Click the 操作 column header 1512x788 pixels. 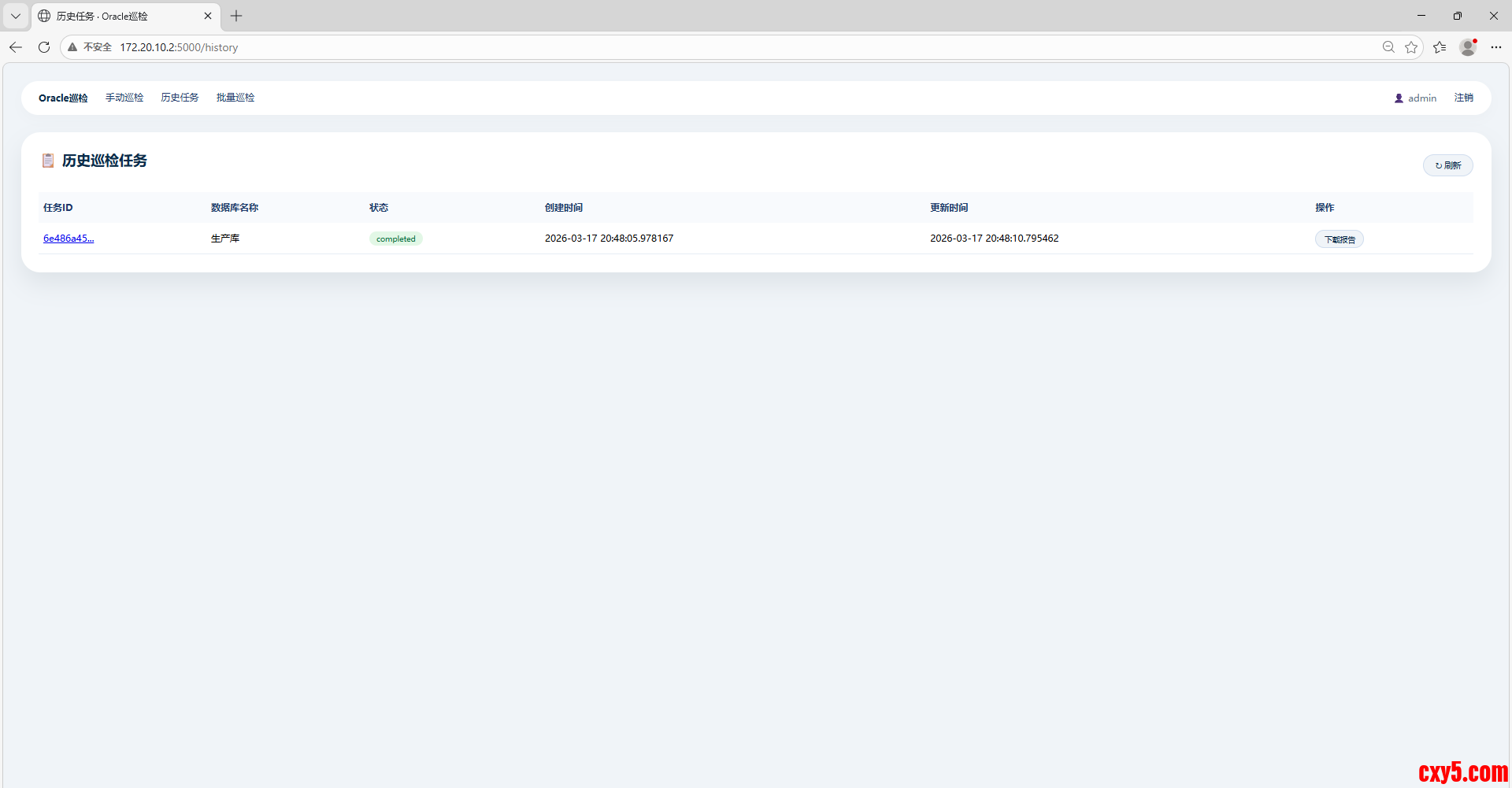coord(1325,208)
